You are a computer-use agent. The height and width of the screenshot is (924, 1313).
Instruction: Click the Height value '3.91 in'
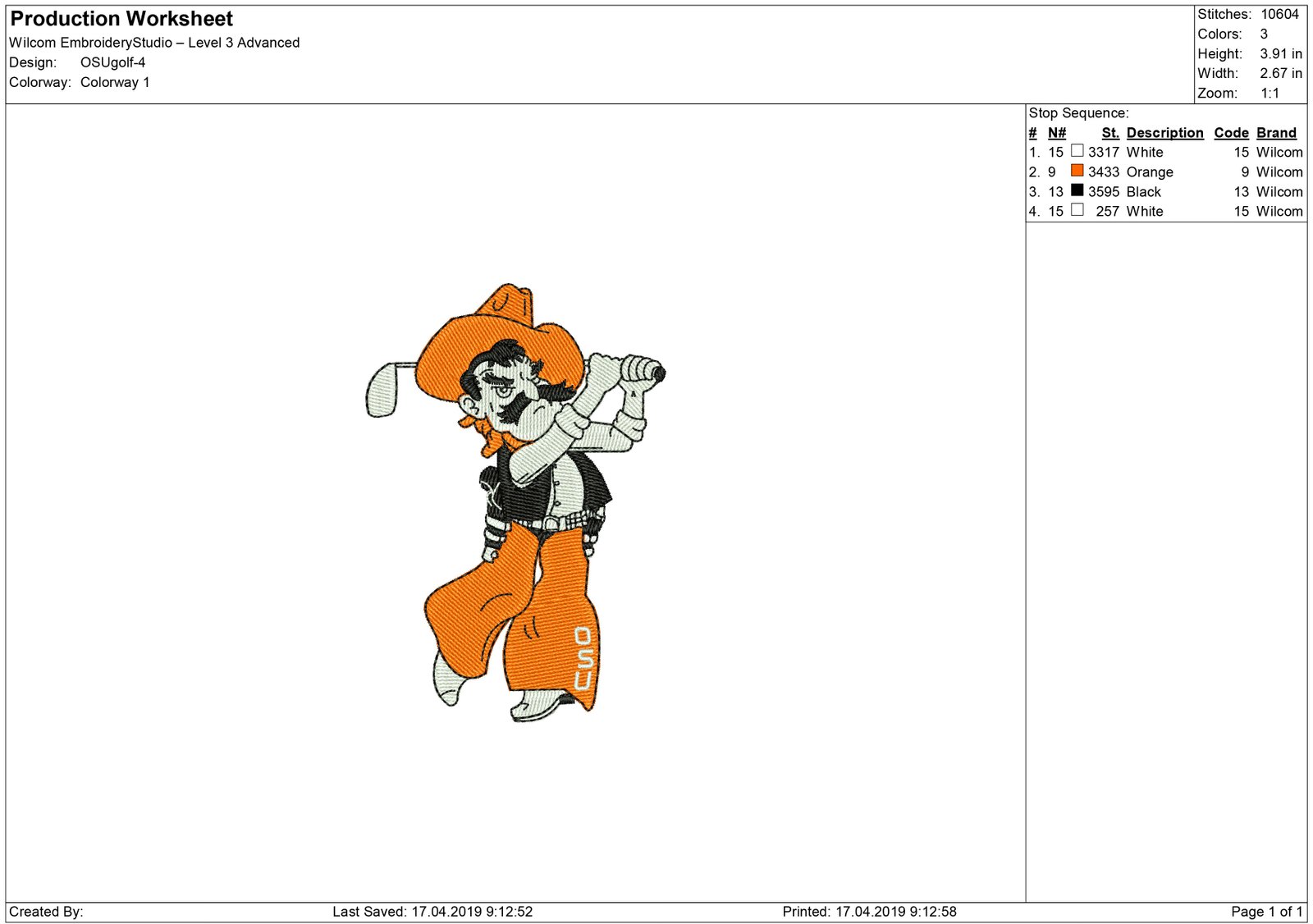click(x=1281, y=53)
